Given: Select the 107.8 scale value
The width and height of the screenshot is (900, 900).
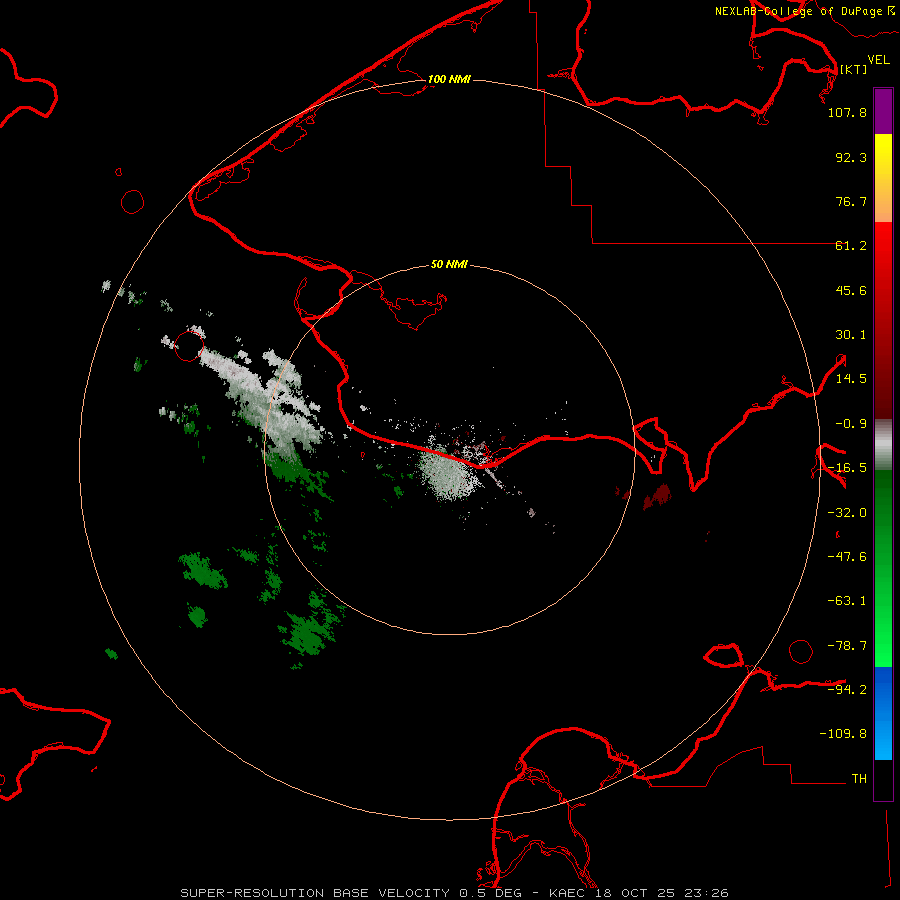Looking at the screenshot, I should pos(847,113).
